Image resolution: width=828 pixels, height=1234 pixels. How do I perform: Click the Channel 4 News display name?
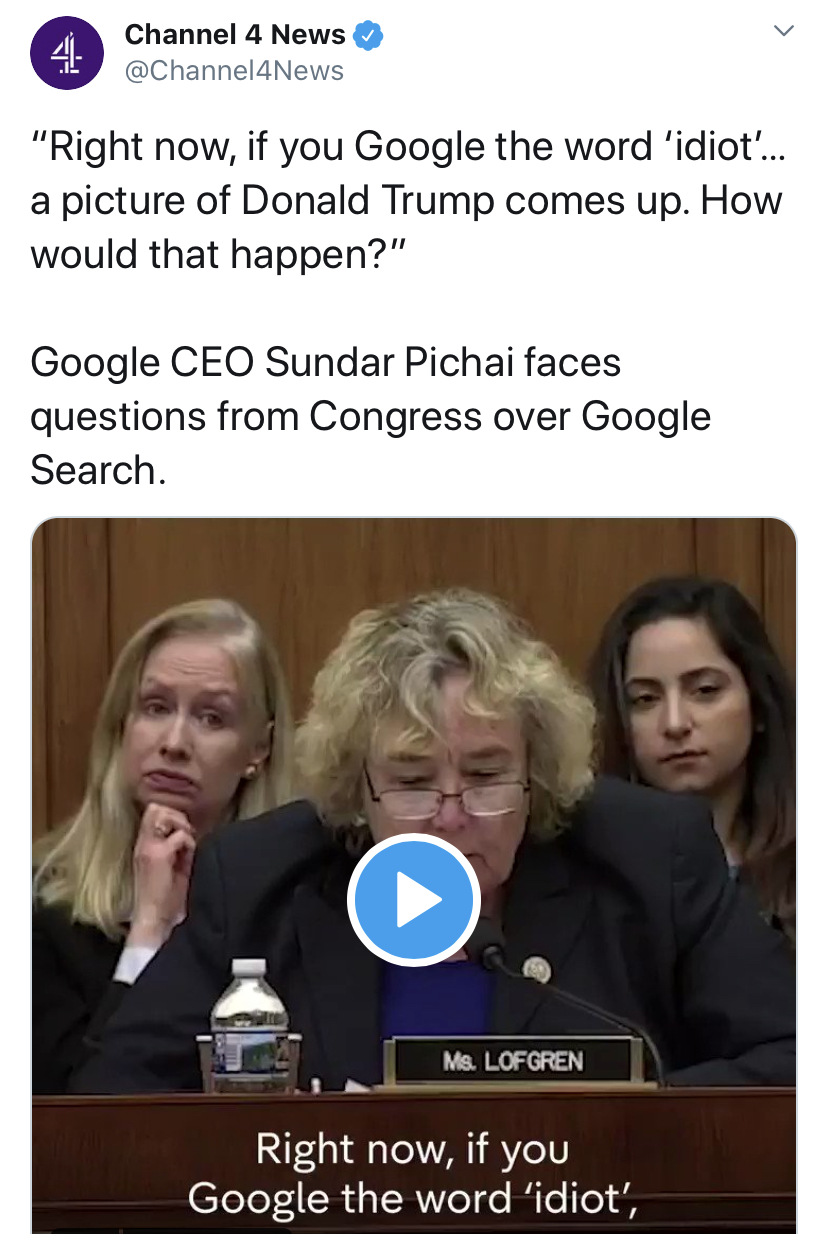point(235,35)
